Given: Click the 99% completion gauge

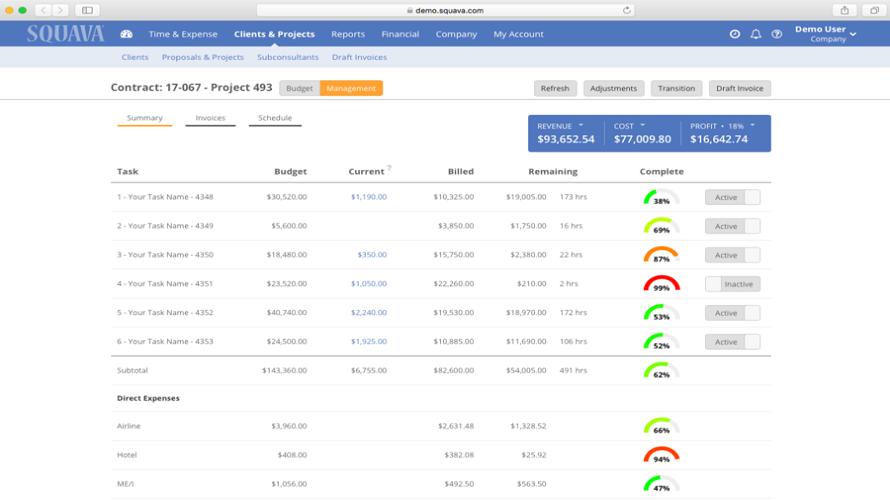Looking at the screenshot, I should point(661,284).
